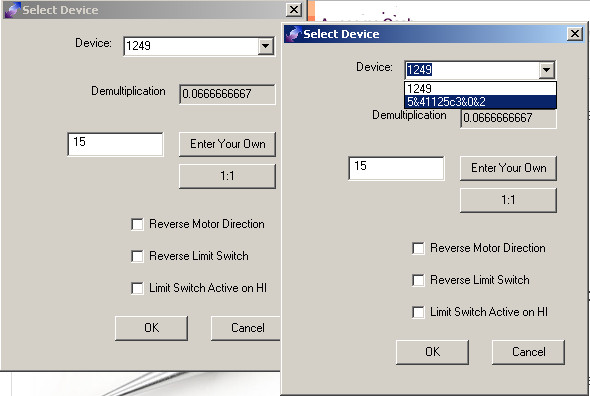The image size is (590, 396).
Task: Click the Device label in front dialog
Action: 374,67
